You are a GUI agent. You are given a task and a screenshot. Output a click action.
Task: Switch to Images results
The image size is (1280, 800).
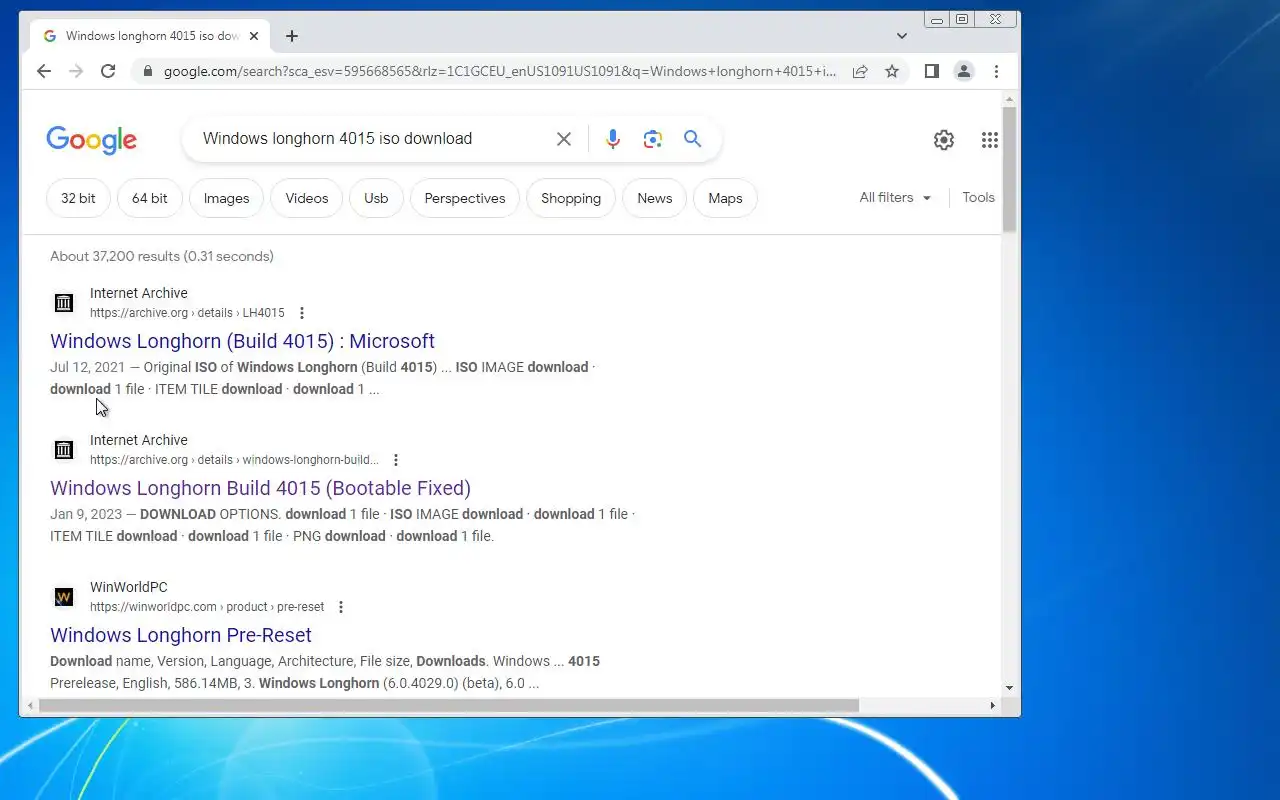(x=227, y=198)
